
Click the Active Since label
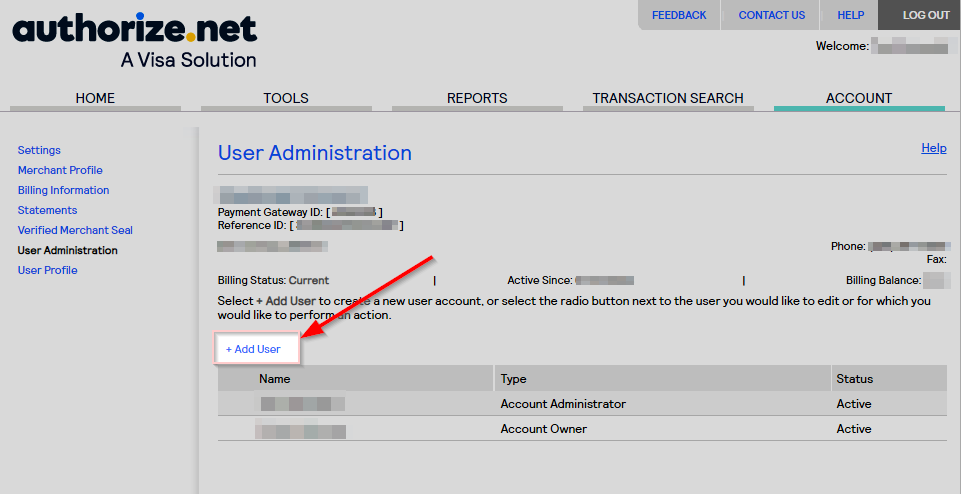pyautogui.click(x=540, y=281)
